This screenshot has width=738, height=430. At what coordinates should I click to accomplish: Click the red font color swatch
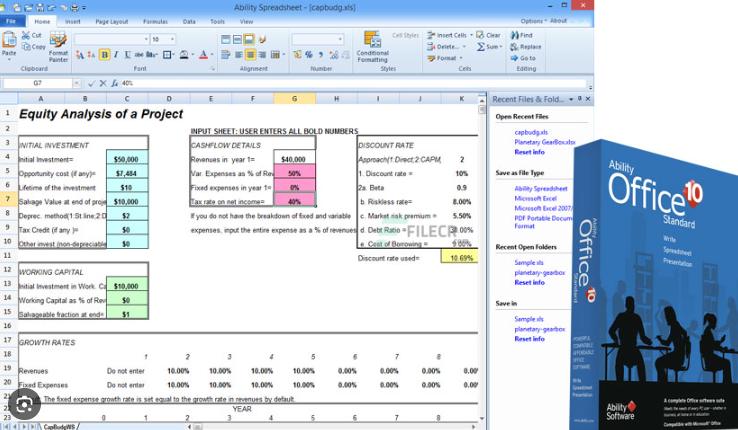(203, 55)
